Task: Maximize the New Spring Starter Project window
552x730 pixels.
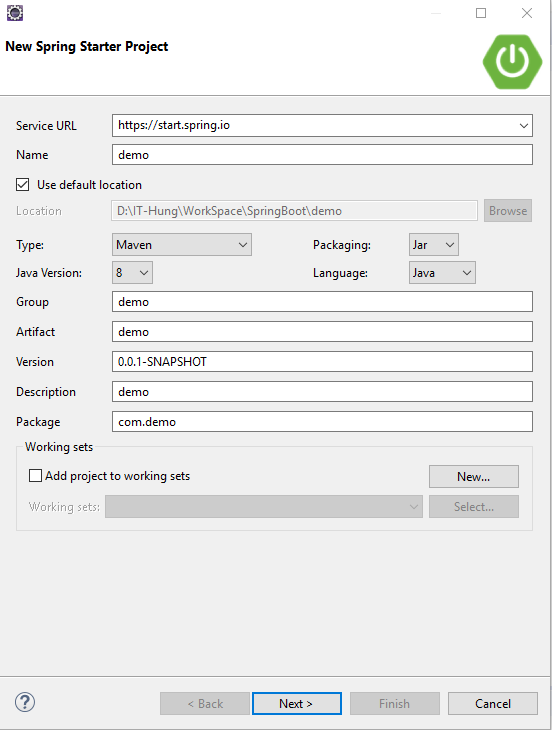Action: coord(481,13)
